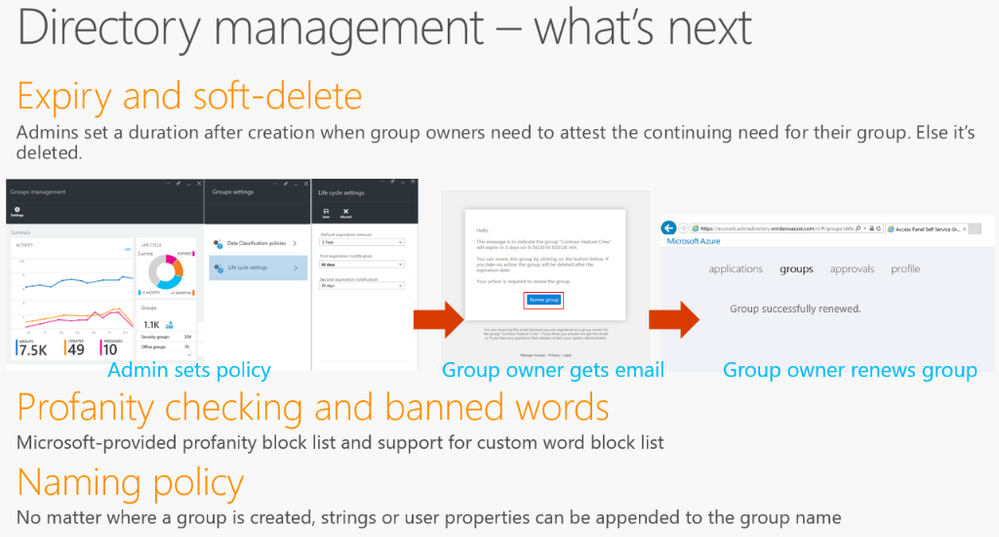Open First expiration notification dropdown
The image size is (999, 537).
[x=362, y=264]
